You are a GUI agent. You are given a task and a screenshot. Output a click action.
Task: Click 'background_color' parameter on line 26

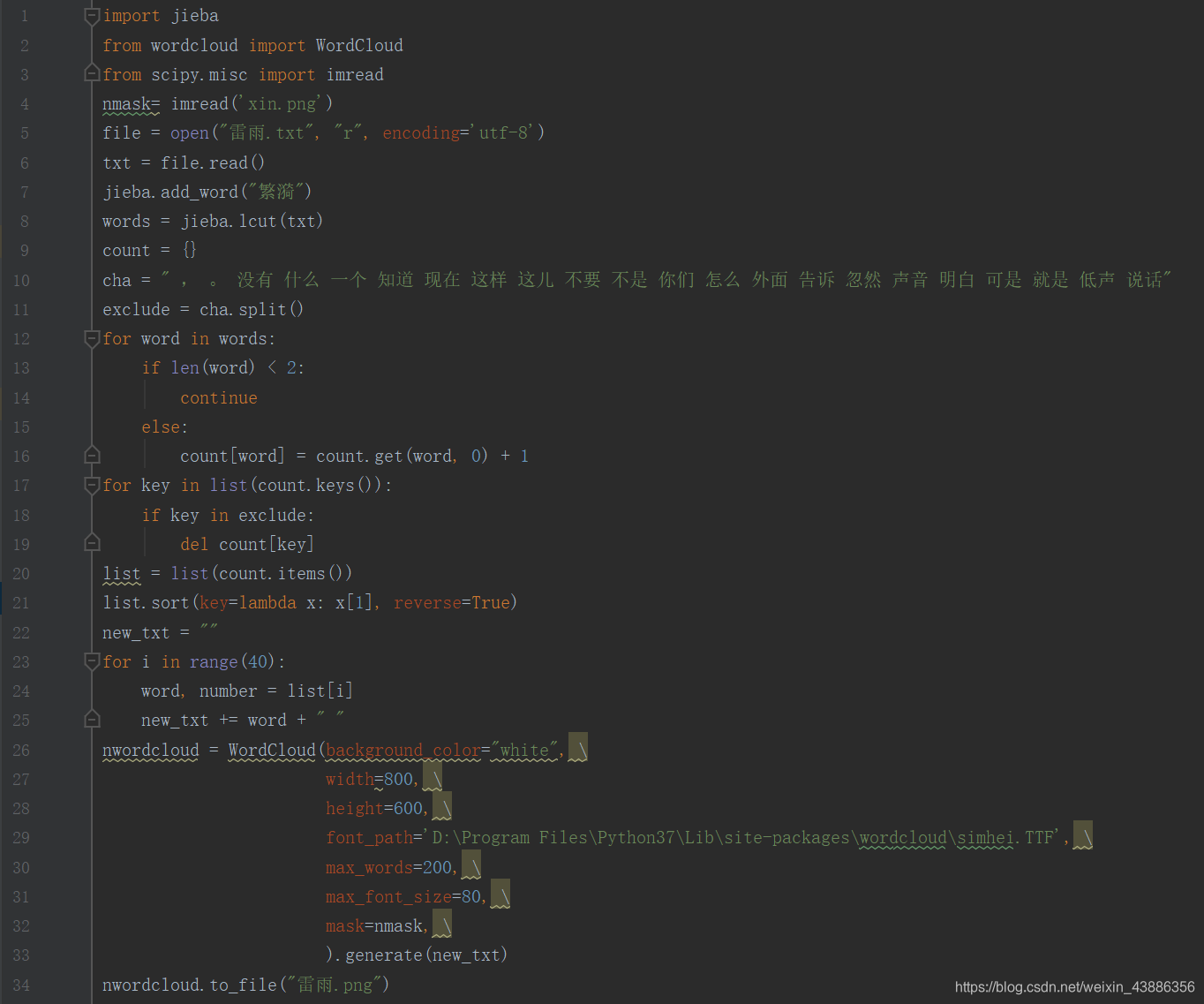point(403,751)
